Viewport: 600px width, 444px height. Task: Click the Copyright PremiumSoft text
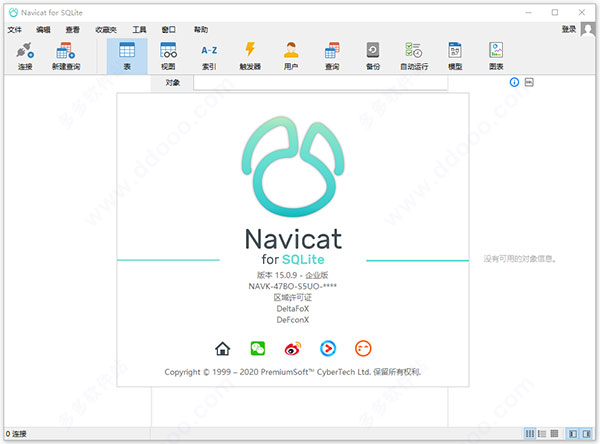(293, 372)
